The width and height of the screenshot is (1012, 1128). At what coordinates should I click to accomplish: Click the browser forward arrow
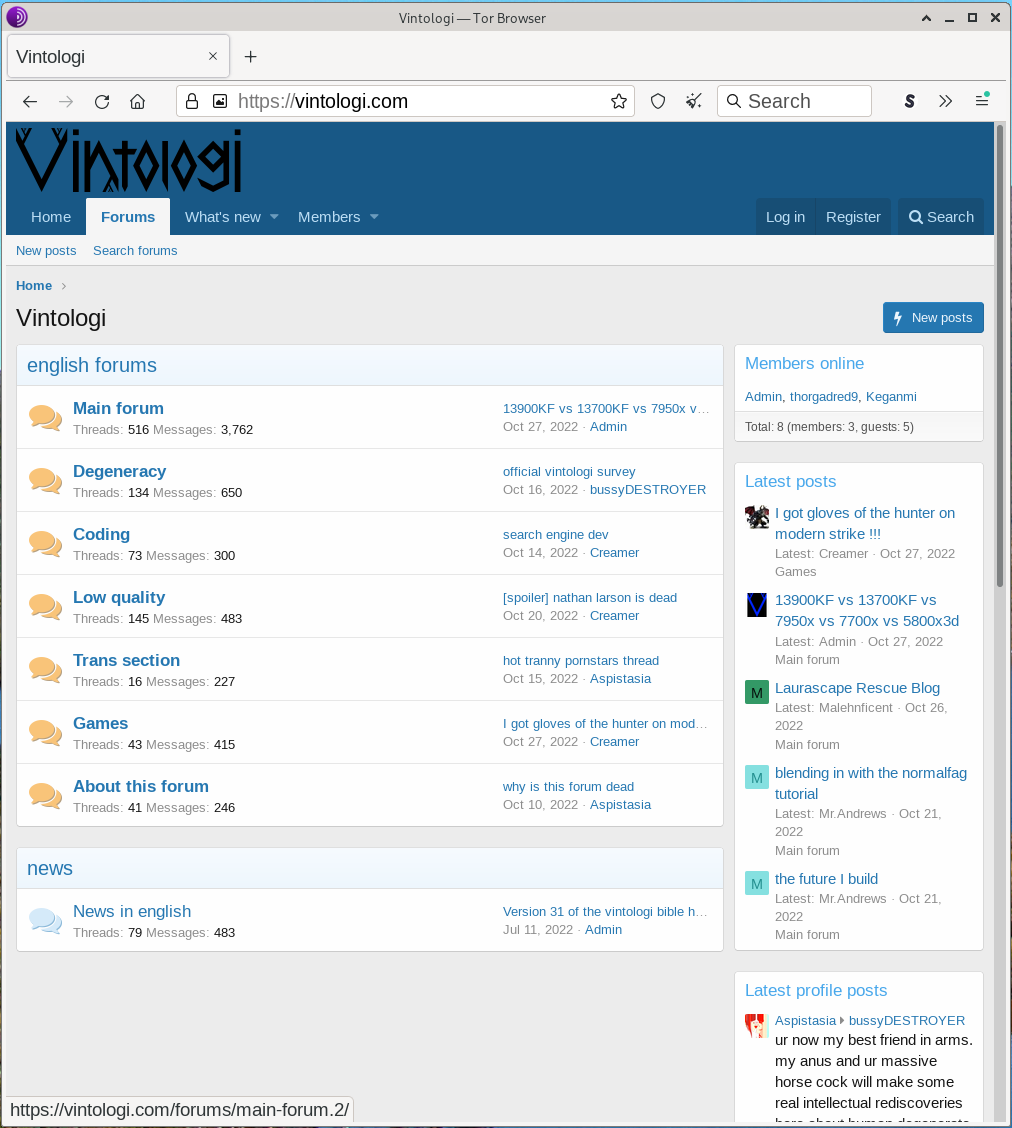[65, 101]
